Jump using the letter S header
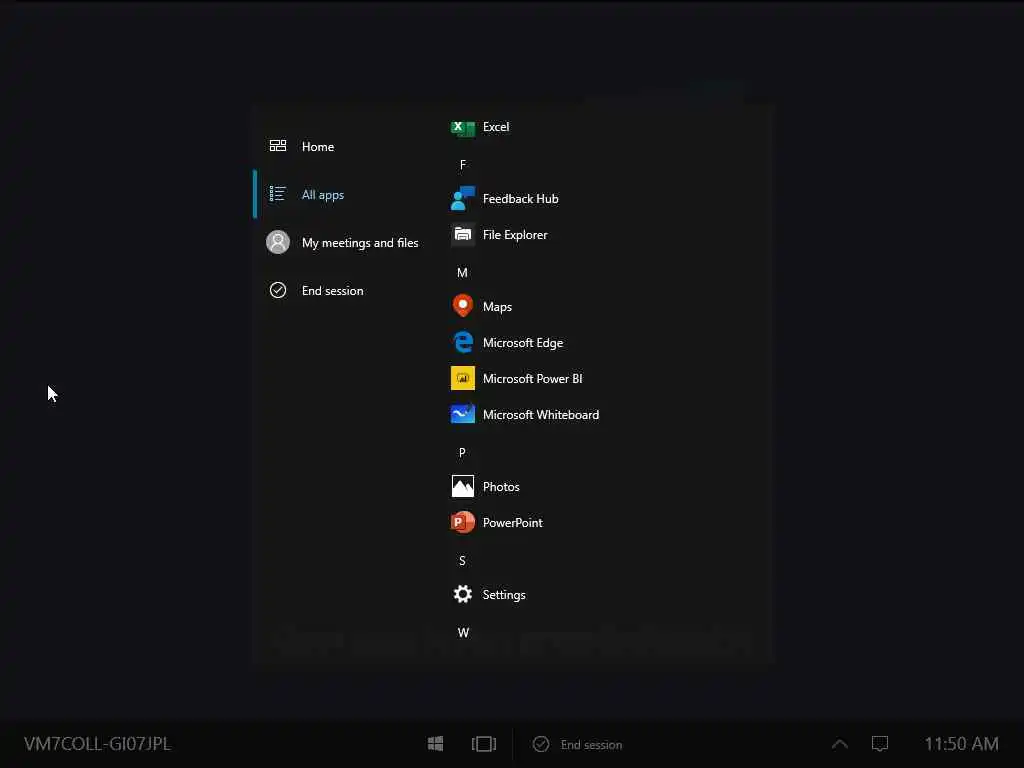This screenshot has width=1024, height=768. coord(462,561)
